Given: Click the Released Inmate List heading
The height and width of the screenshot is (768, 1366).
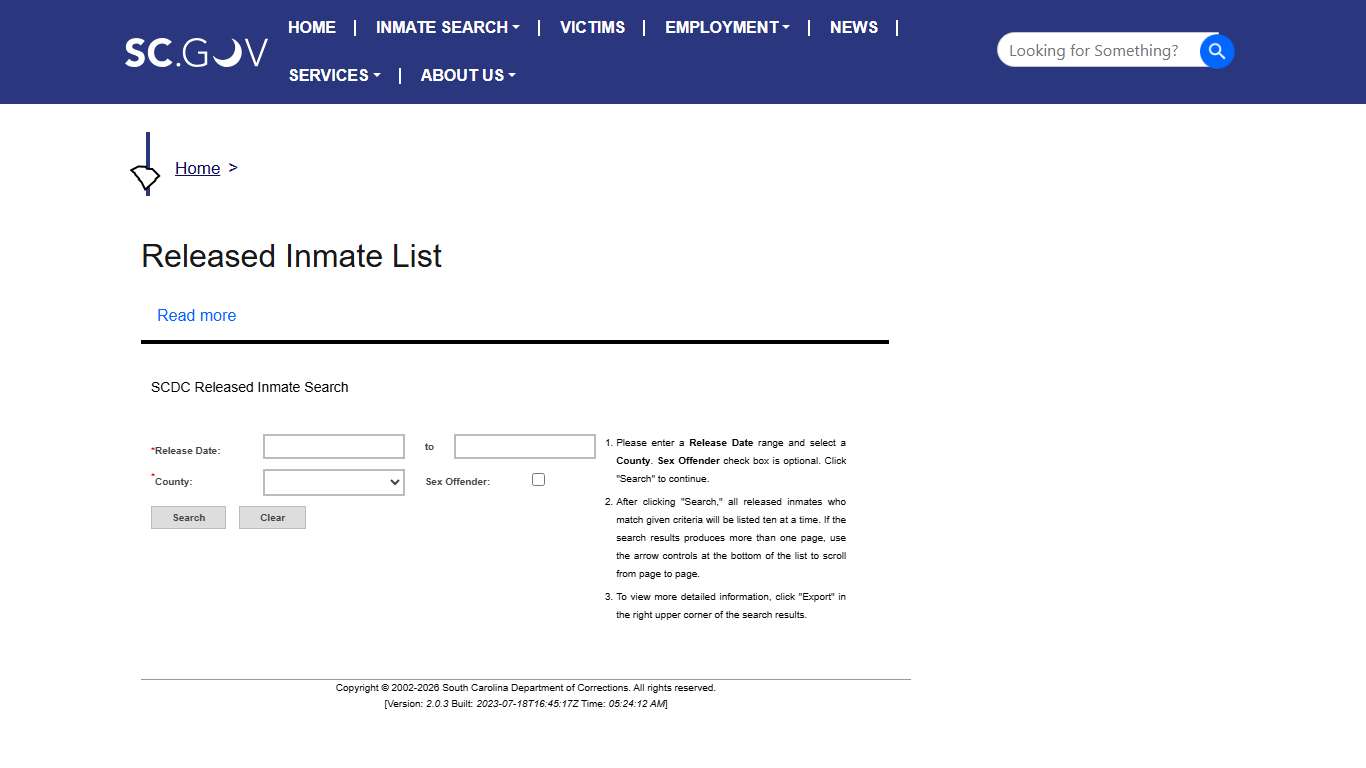Looking at the screenshot, I should point(291,256).
